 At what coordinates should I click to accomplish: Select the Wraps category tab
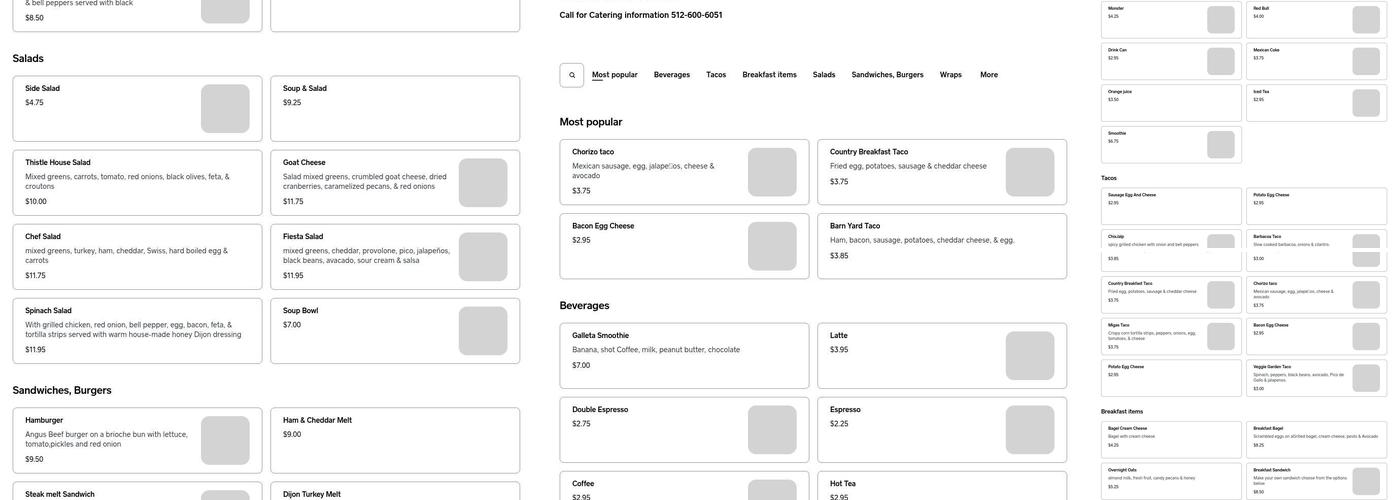click(950, 75)
